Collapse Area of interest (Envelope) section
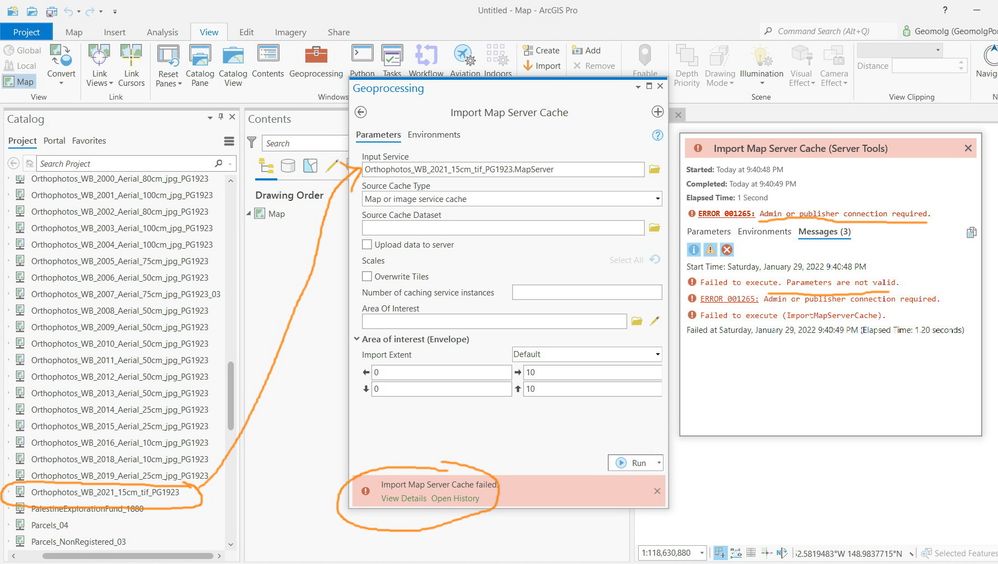Viewport: 998px width, 564px height. pyautogui.click(x=357, y=339)
